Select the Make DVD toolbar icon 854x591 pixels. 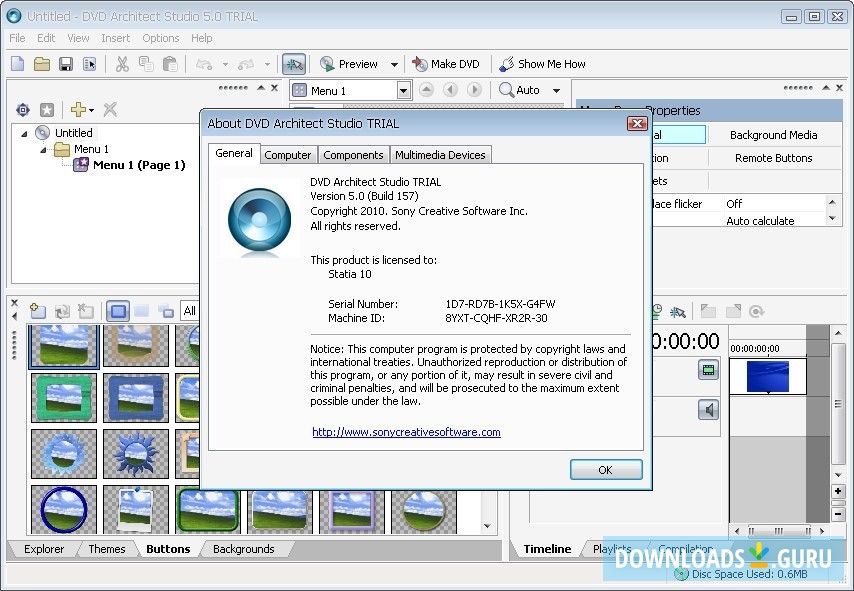coord(446,63)
